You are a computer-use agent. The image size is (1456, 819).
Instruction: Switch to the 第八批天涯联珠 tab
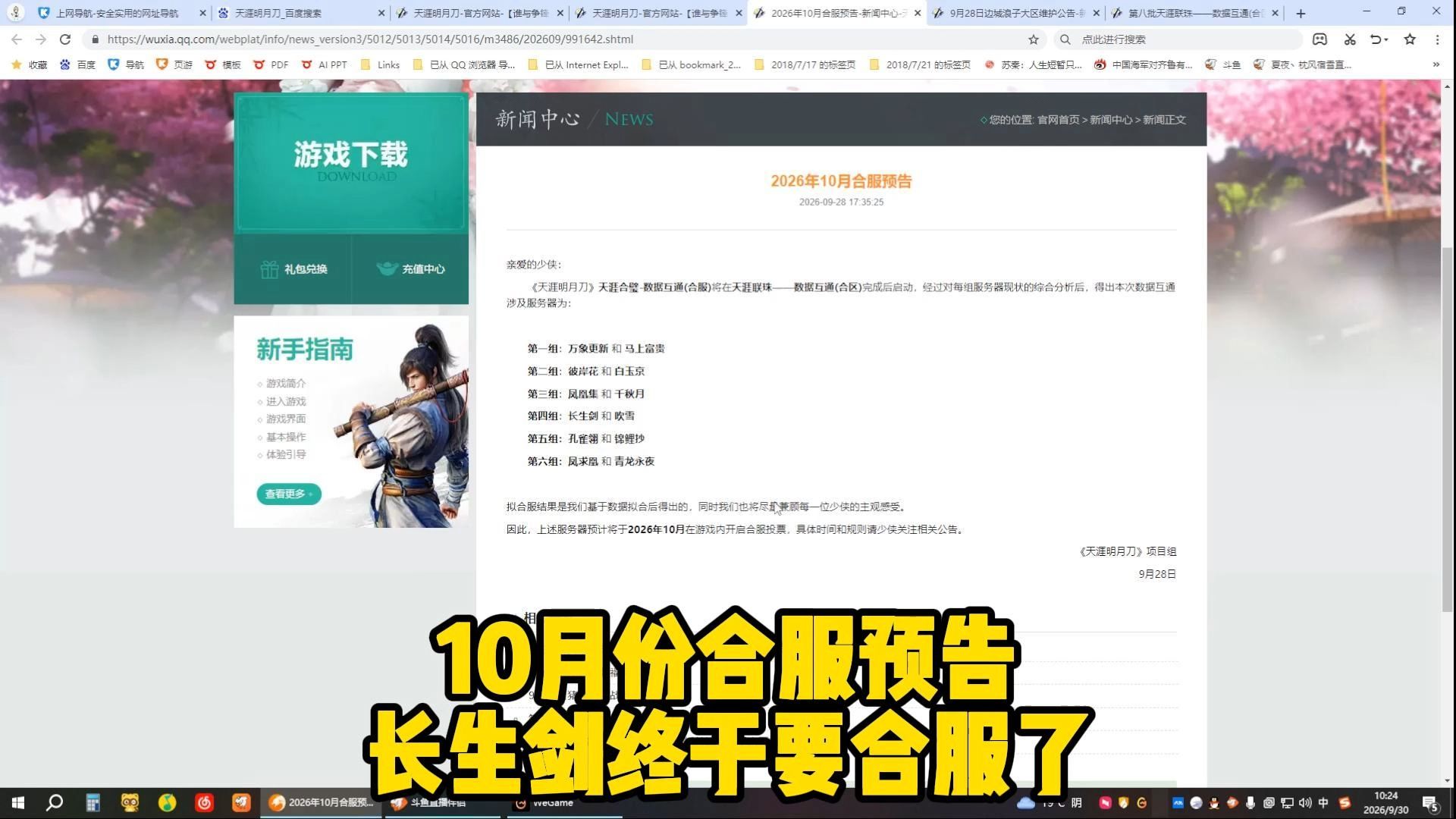click(x=1194, y=13)
